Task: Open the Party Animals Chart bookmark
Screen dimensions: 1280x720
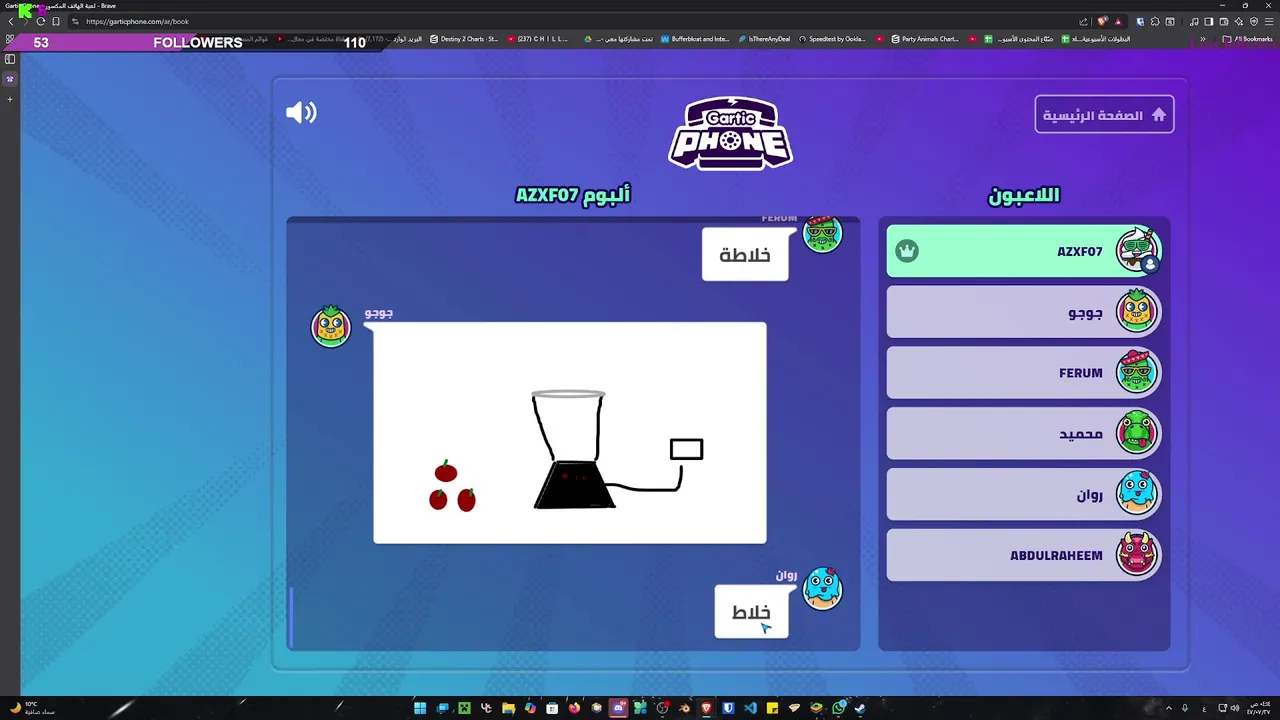Action: (926, 39)
